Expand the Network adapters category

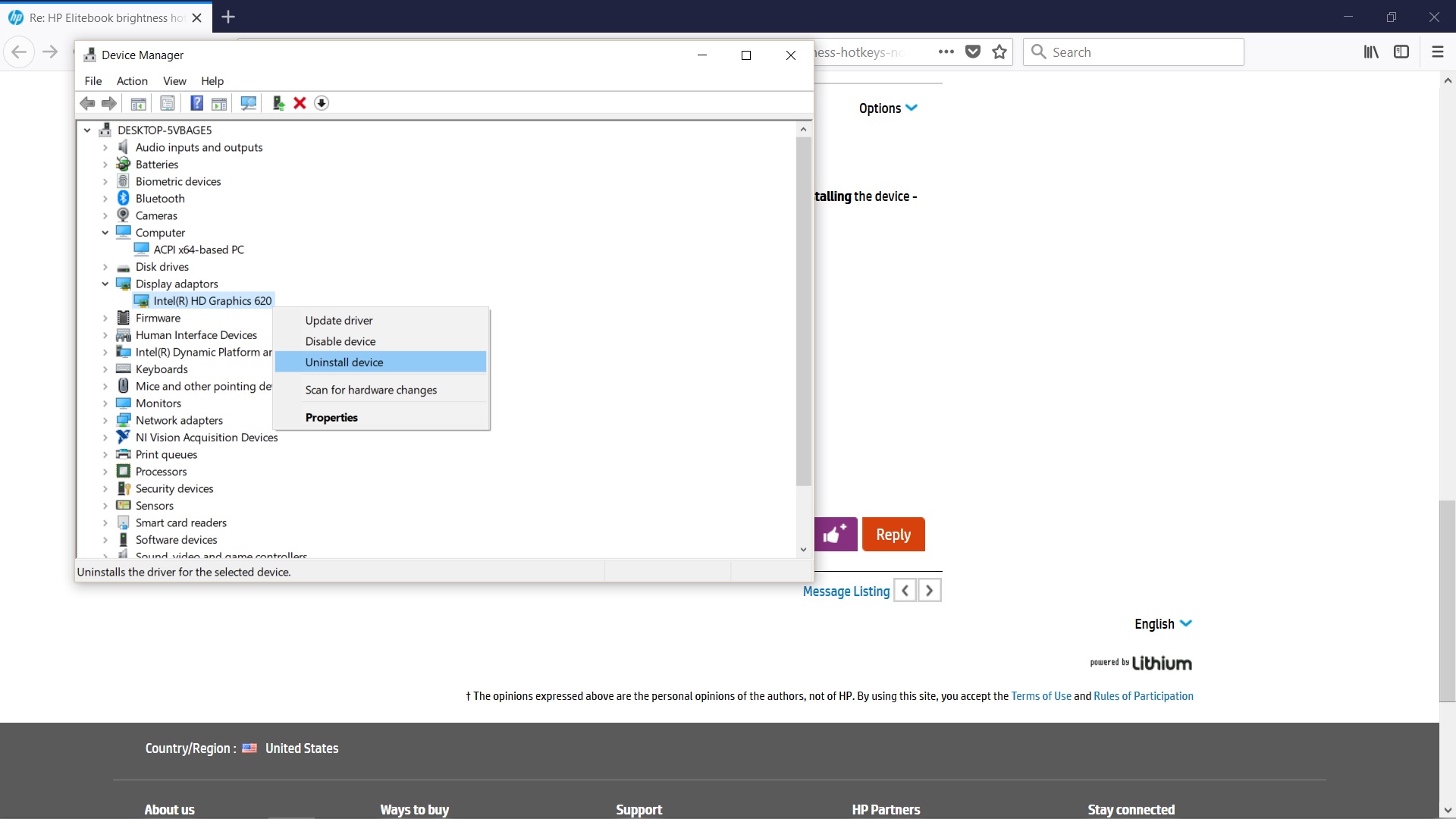coord(105,420)
